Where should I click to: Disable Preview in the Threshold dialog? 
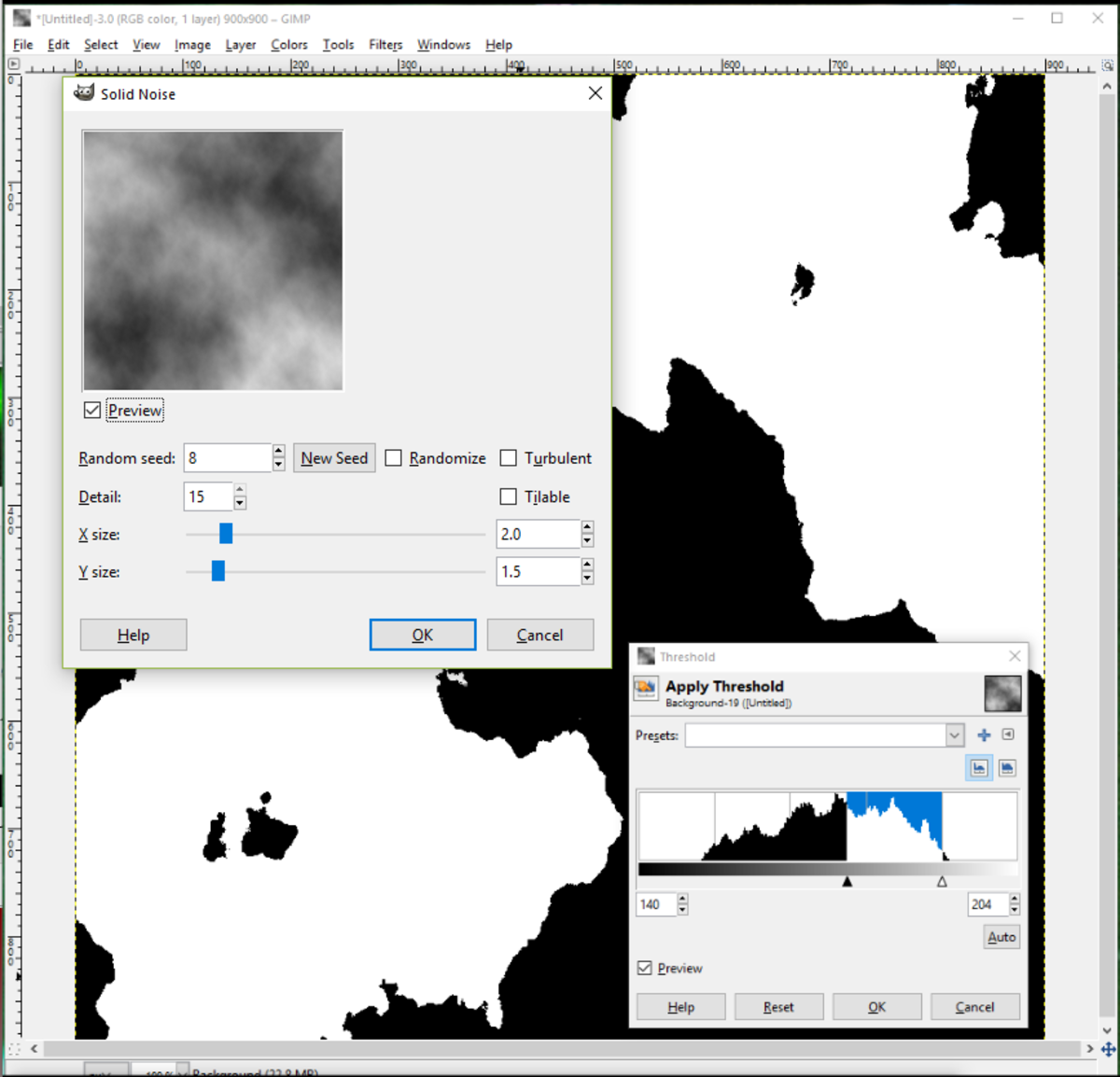pos(644,968)
